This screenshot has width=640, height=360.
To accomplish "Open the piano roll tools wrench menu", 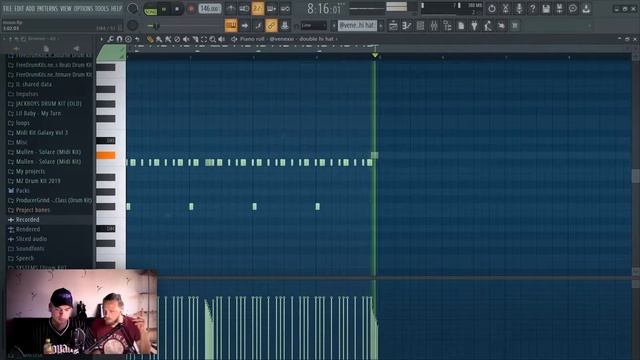I will tap(111, 39).
